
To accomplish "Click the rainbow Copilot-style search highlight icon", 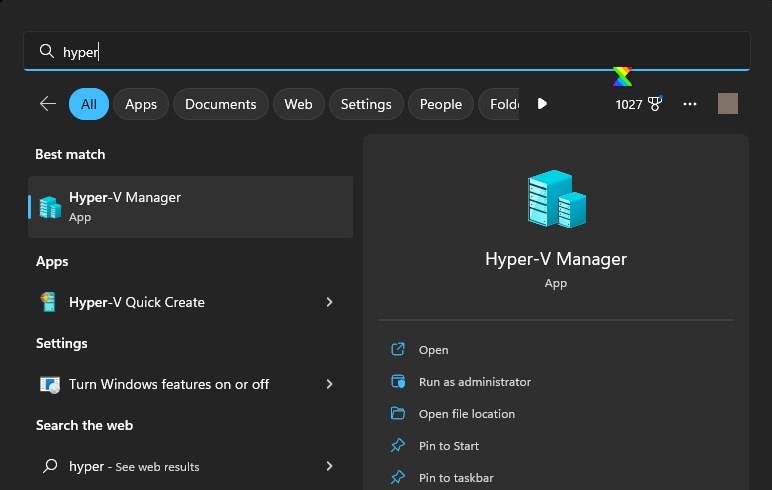I will [622, 76].
